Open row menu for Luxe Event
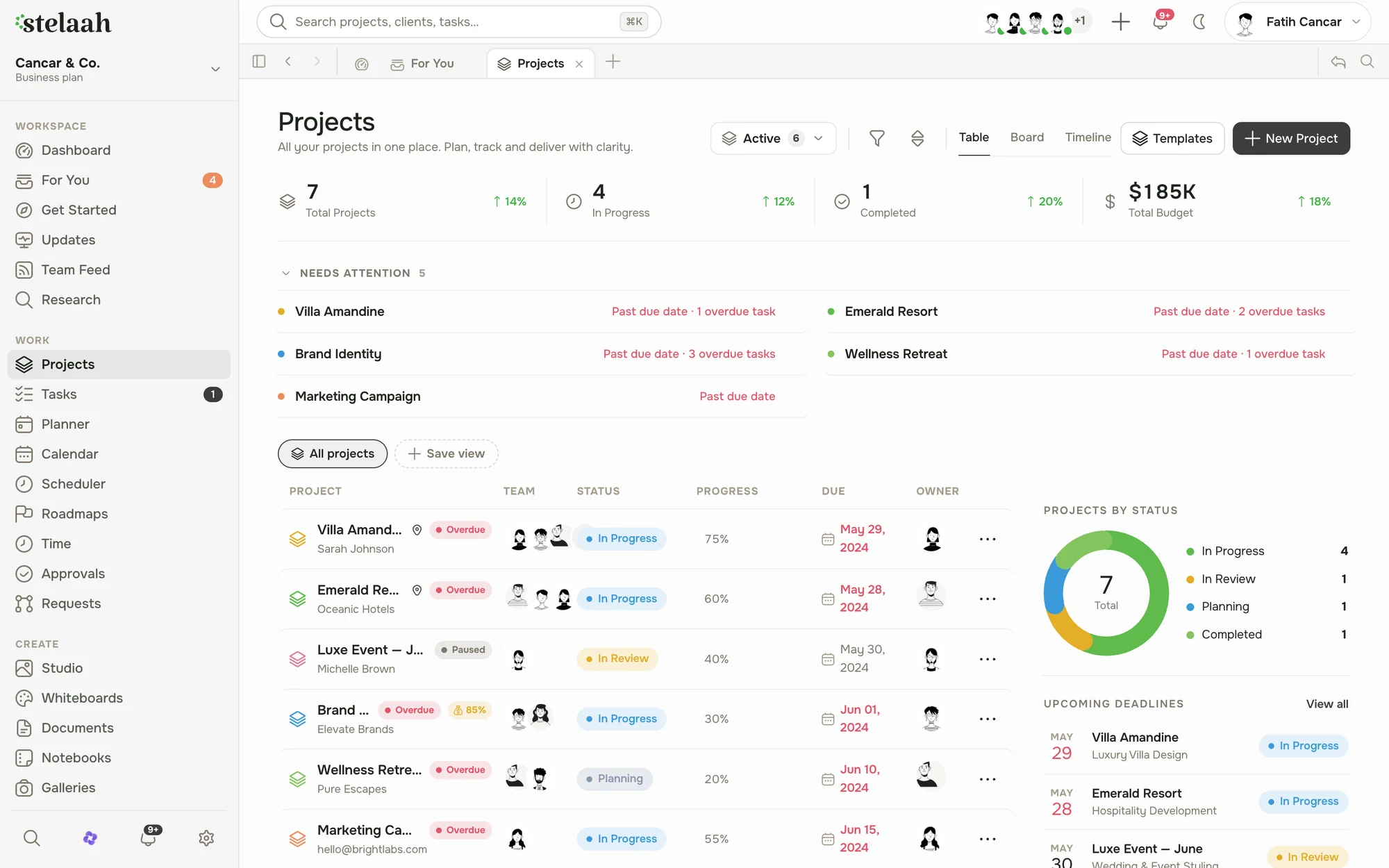The image size is (1389, 868). tap(988, 659)
